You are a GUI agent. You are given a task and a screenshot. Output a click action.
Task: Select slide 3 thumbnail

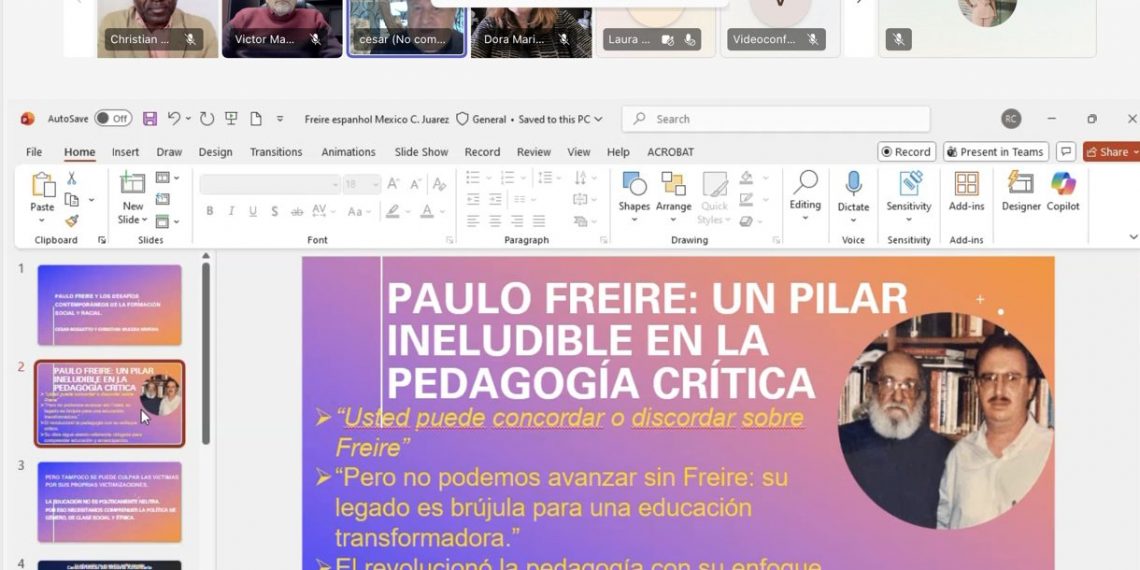110,501
